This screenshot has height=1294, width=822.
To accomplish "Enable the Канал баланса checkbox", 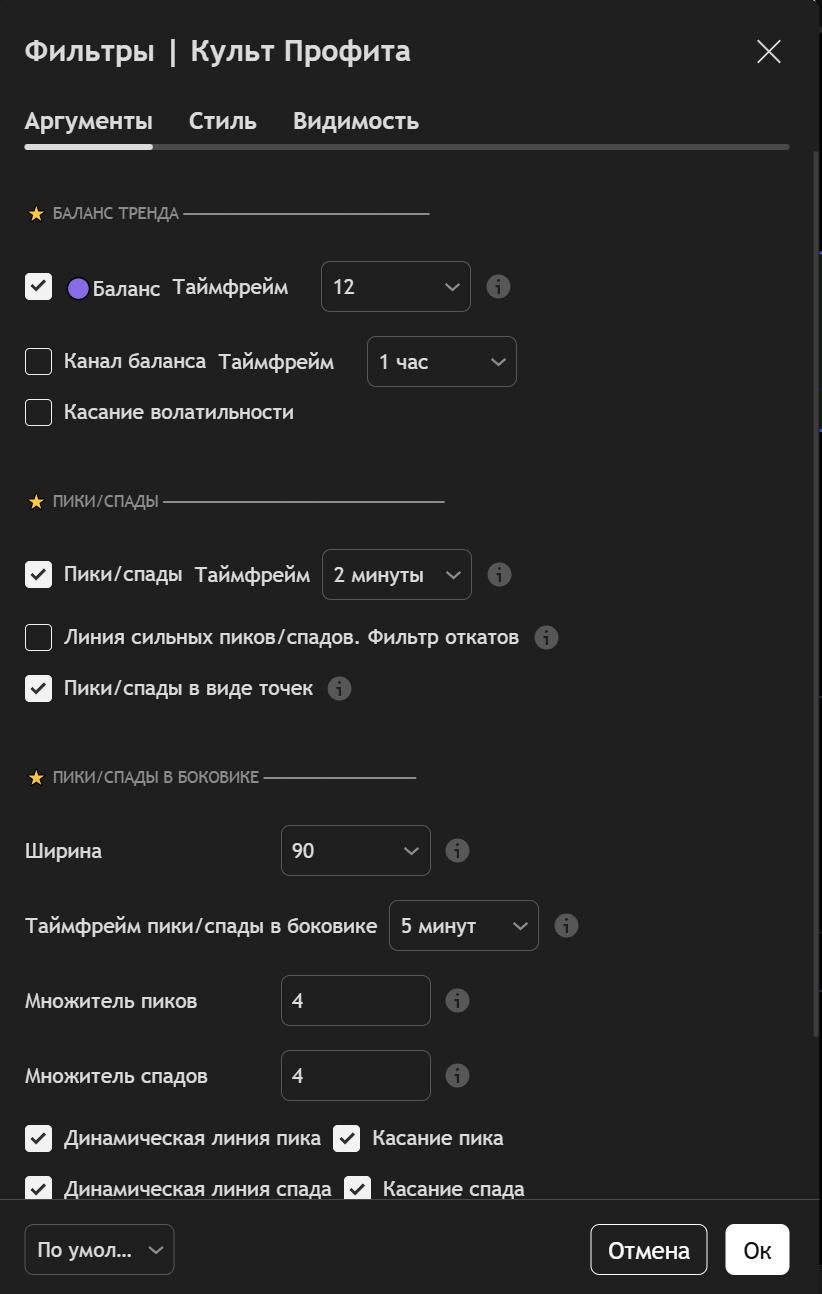I will pos(39,362).
